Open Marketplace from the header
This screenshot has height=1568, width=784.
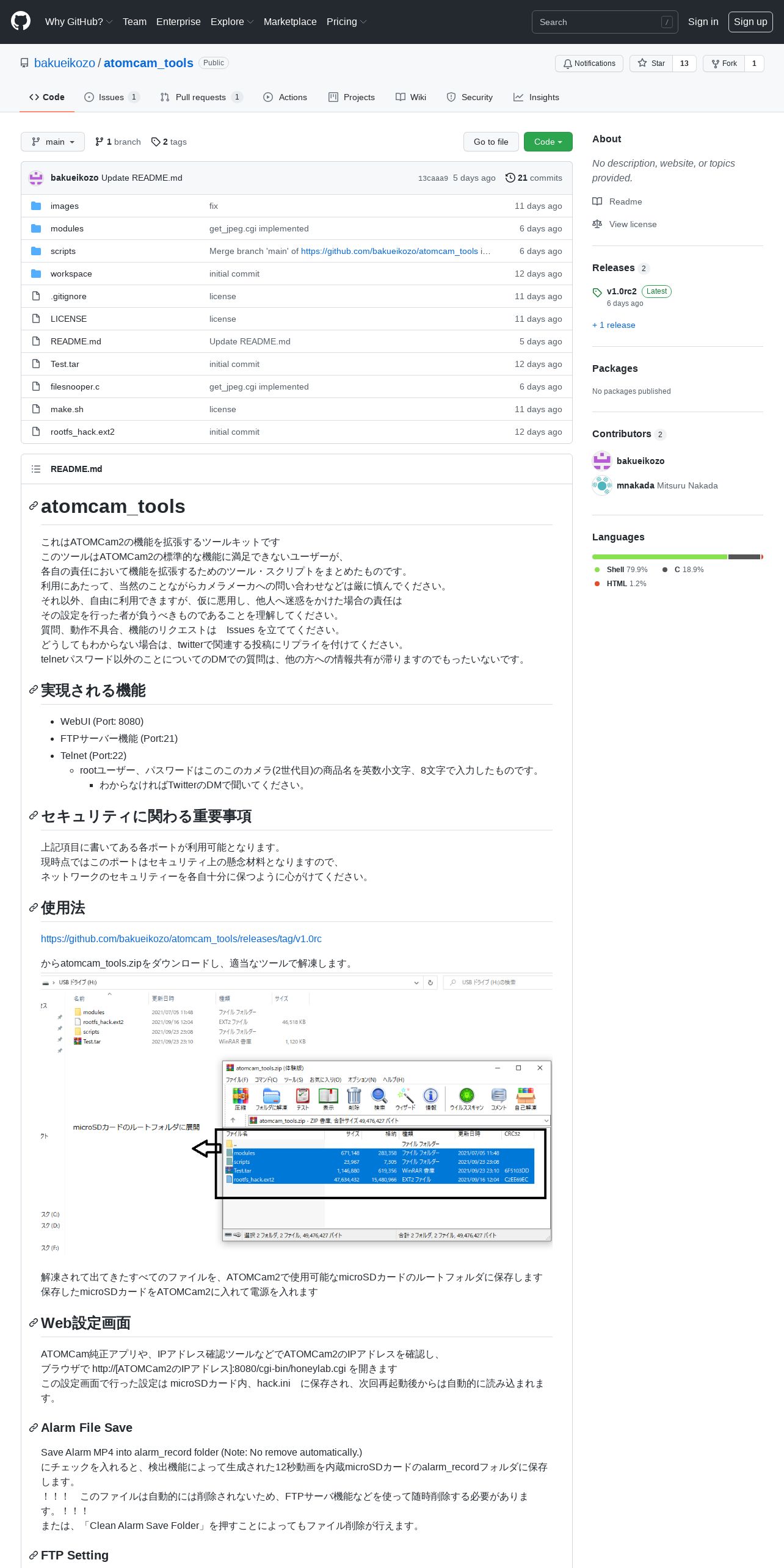click(290, 21)
